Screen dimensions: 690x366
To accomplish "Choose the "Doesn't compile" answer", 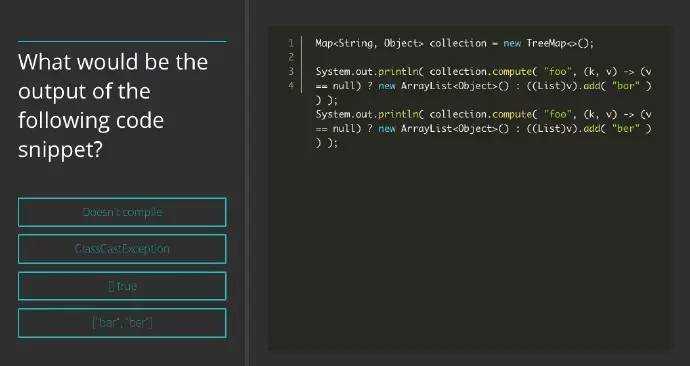I will (x=122, y=212).
